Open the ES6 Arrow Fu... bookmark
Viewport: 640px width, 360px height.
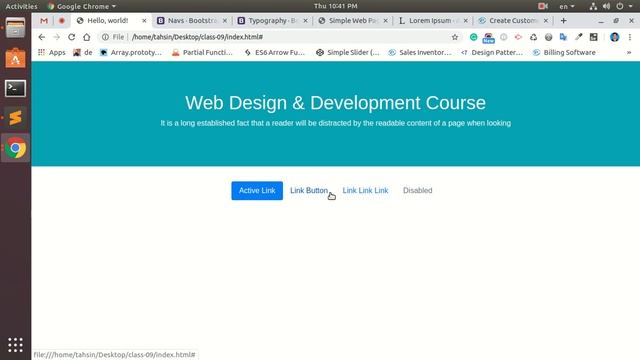(x=274, y=52)
